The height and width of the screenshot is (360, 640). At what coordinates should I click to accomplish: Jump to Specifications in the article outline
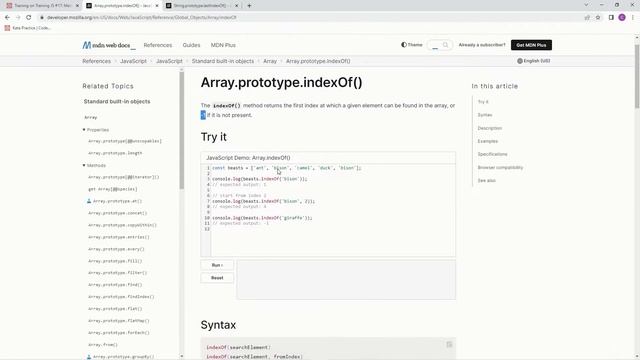click(493, 154)
